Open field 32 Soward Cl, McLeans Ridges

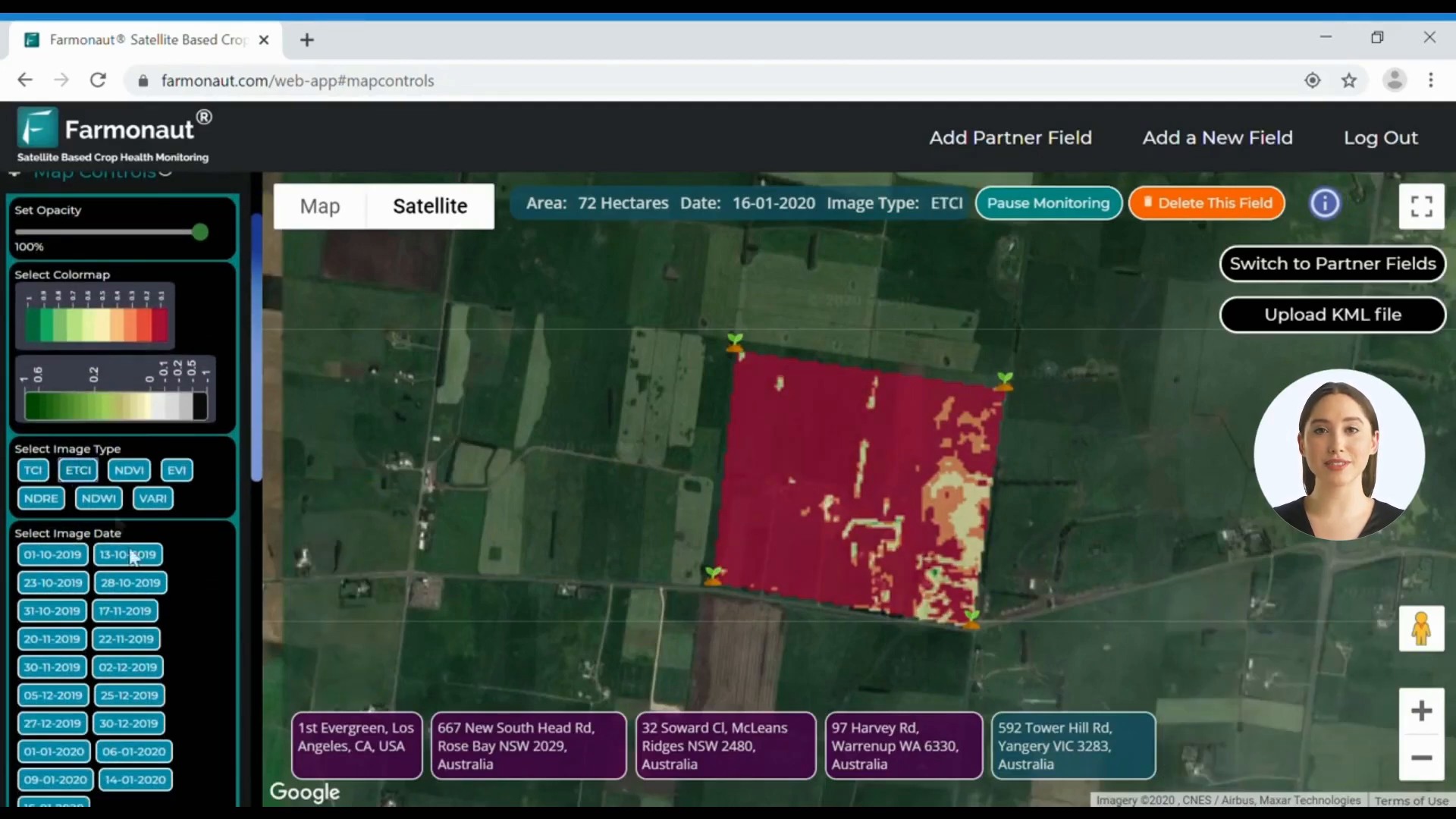click(726, 745)
